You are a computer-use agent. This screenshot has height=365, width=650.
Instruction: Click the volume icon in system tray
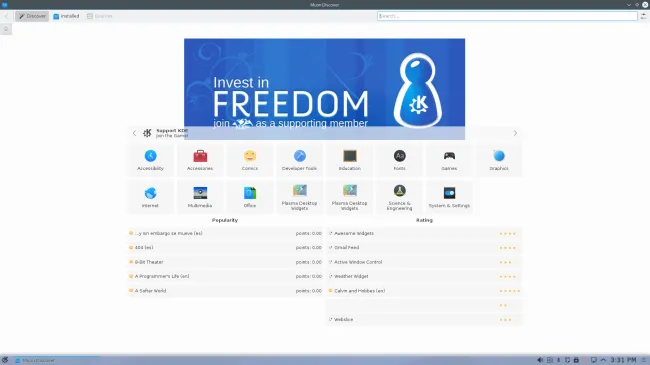pyautogui.click(x=540, y=360)
